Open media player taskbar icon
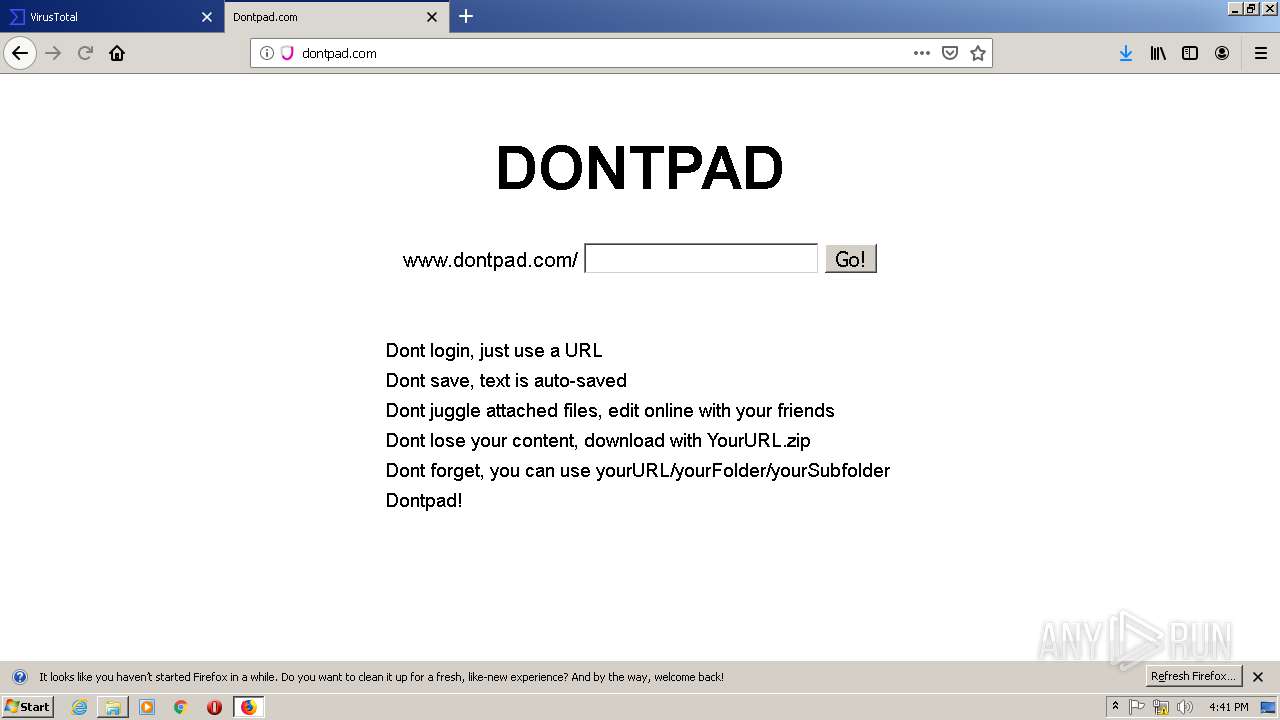Viewport: 1280px width, 720px height. (x=147, y=707)
